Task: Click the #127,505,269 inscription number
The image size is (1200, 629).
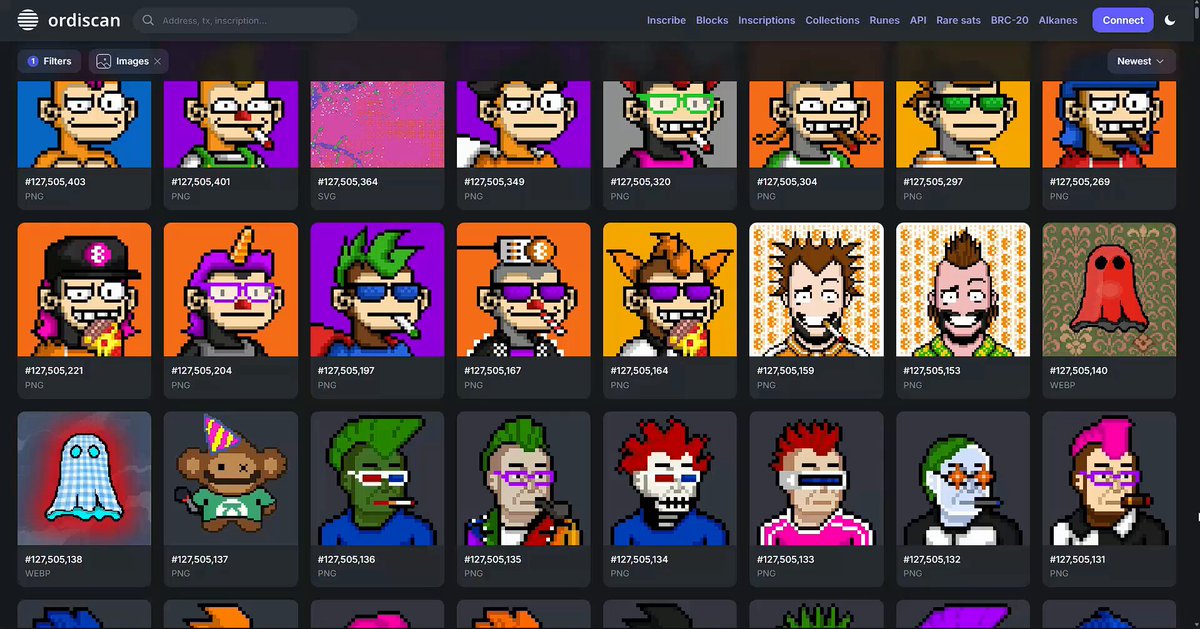Action: coord(1079,182)
